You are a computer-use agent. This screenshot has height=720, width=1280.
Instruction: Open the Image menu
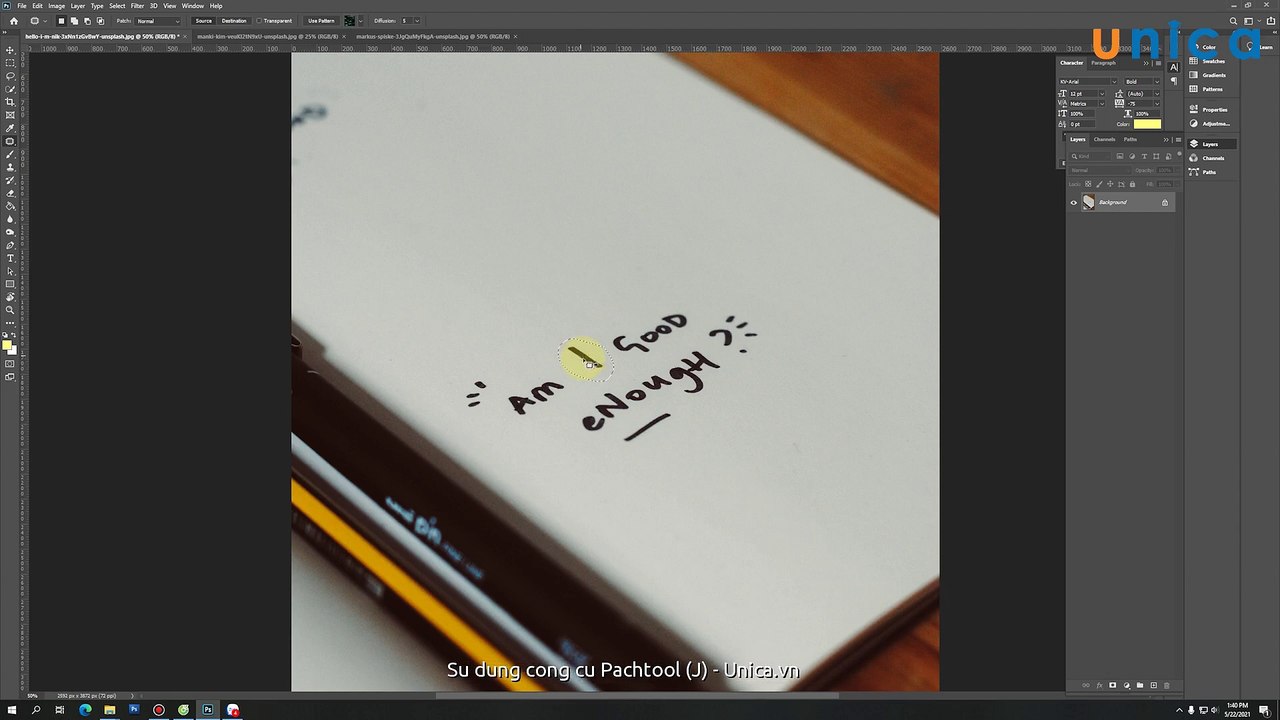coord(57,6)
